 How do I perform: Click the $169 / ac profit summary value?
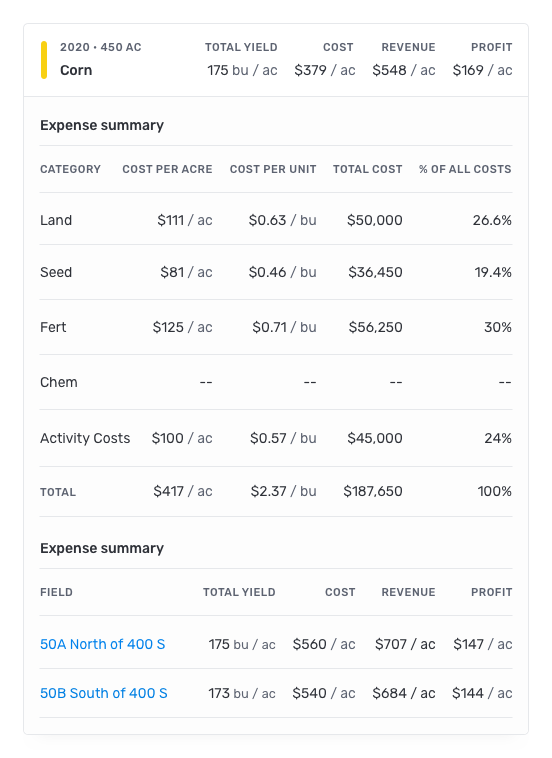[x=482, y=70]
